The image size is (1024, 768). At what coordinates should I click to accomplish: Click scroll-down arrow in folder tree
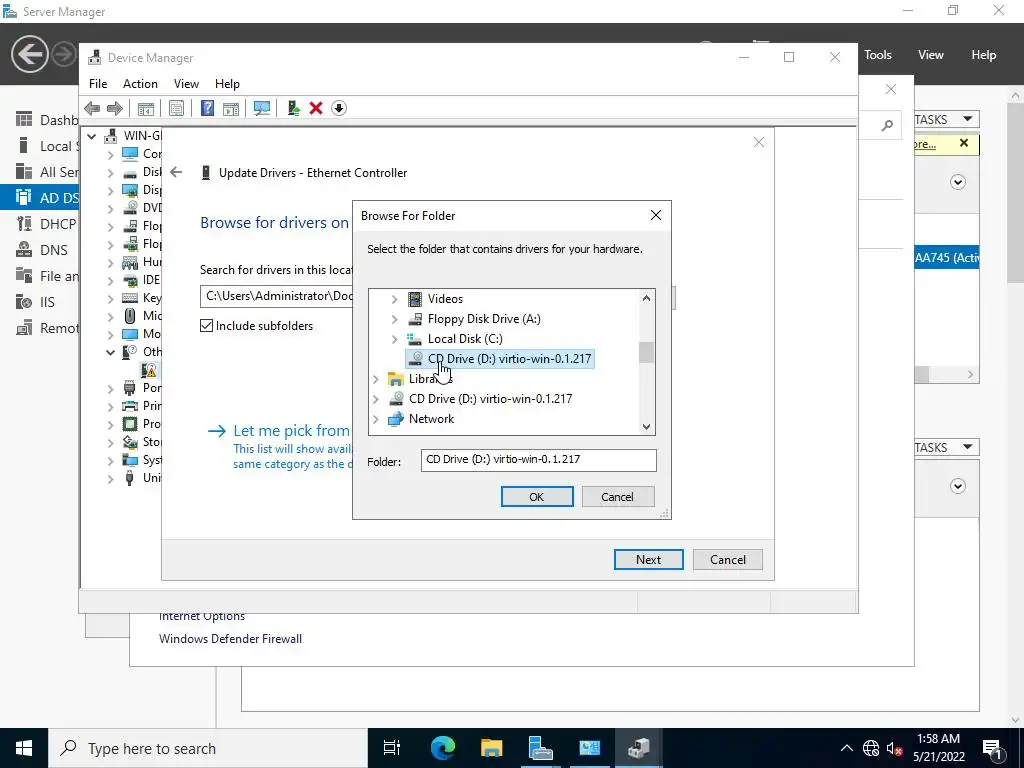[x=647, y=427]
